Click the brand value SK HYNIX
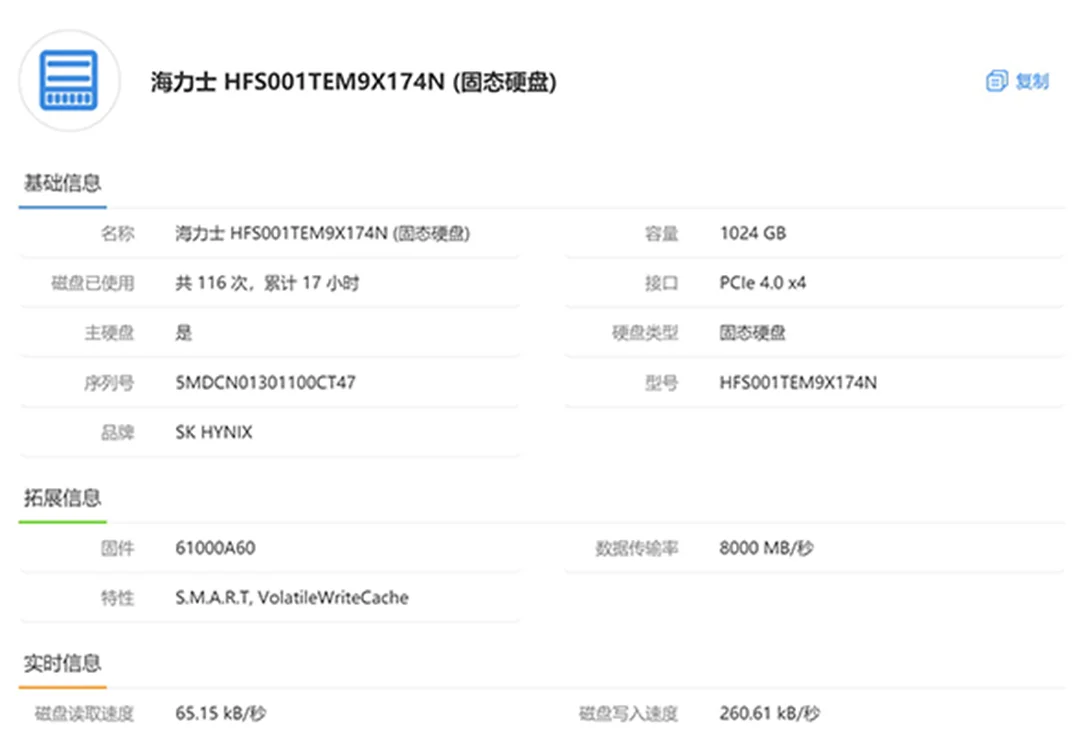The height and width of the screenshot is (733, 1080). click(x=213, y=433)
